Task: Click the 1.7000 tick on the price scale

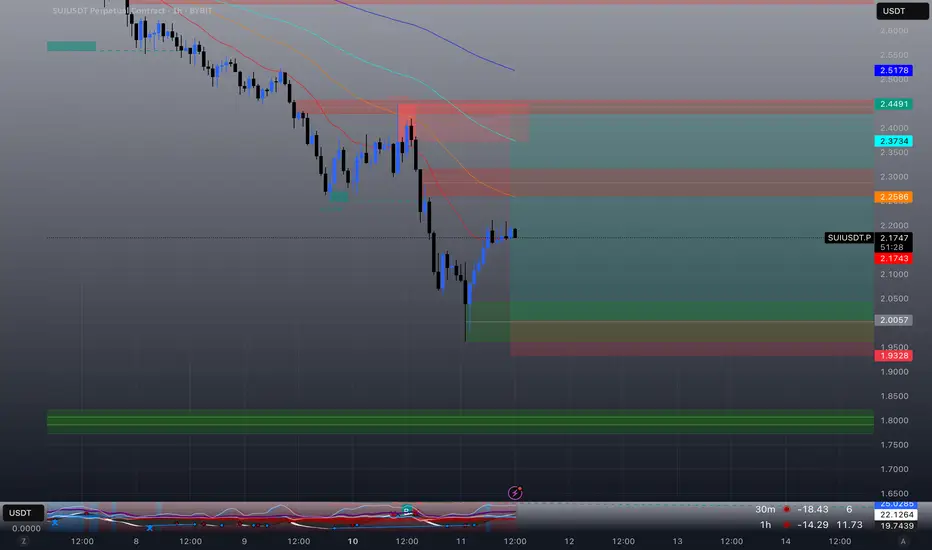Action: click(x=894, y=469)
